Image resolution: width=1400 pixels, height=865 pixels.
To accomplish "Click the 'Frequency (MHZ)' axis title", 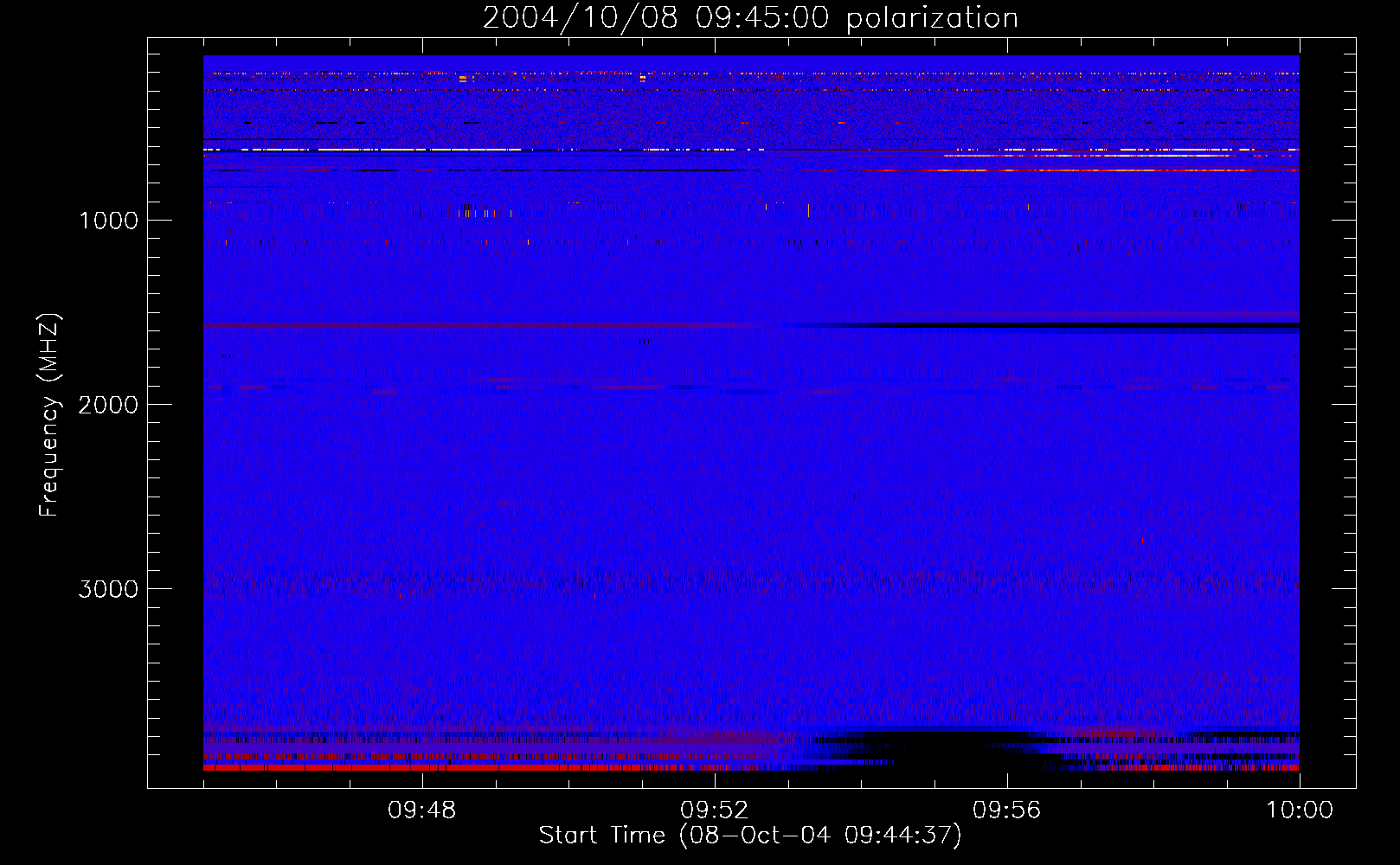I will (49, 414).
